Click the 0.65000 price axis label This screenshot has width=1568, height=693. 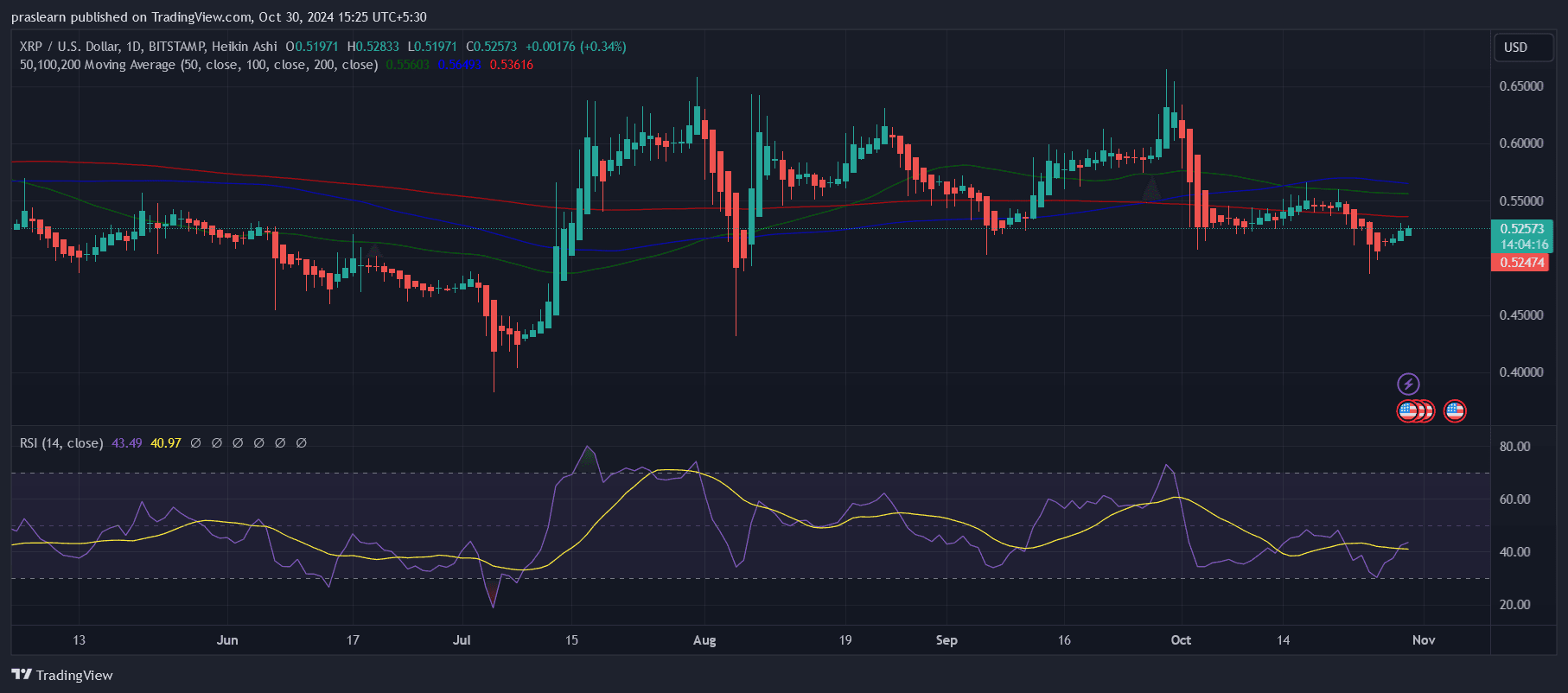tap(1521, 86)
